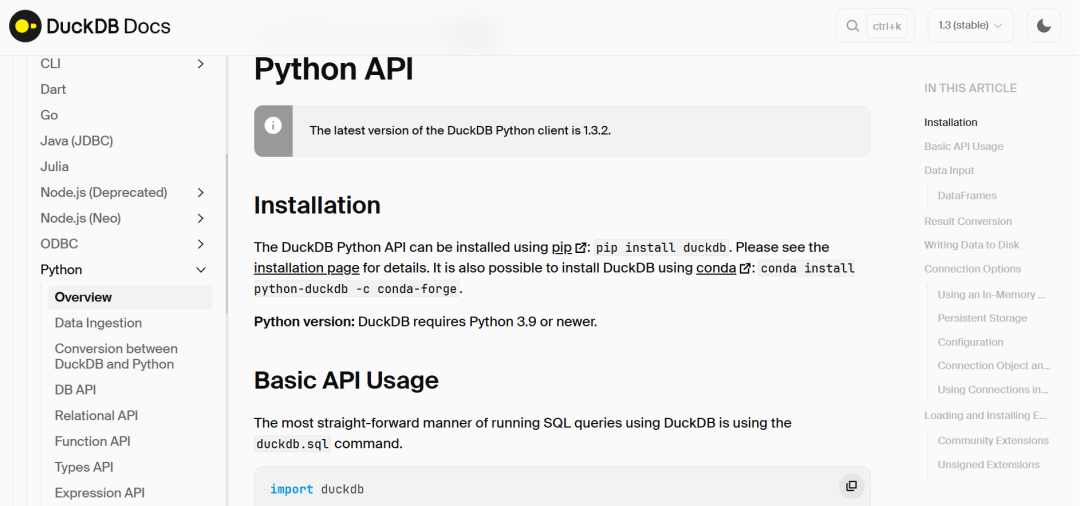
Task: Jump to Connection Object outline entry
Action: (994, 366)
